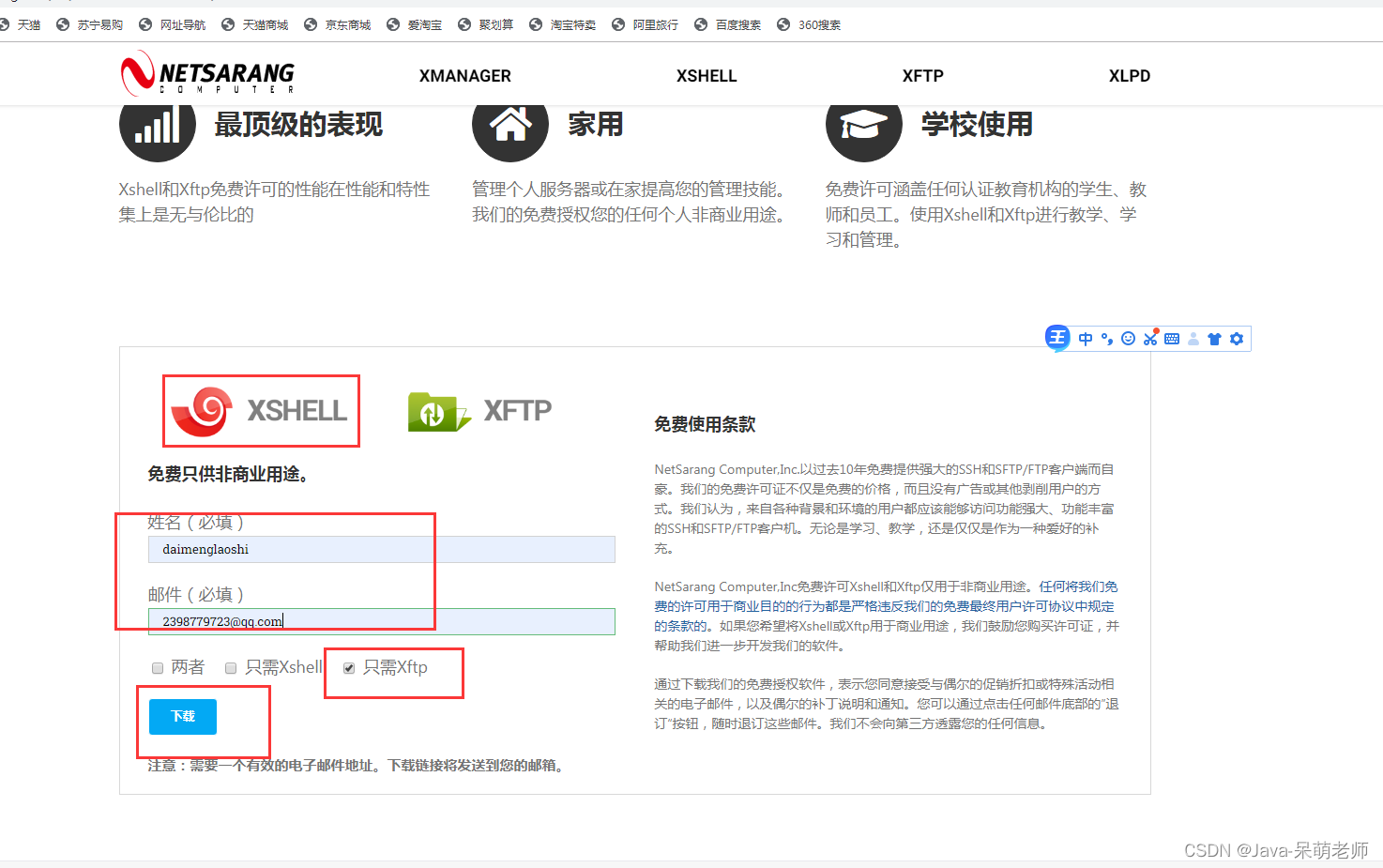Open the IME emoji smiley panel
Screen dimensions: 1383x868
[1129, 339]
